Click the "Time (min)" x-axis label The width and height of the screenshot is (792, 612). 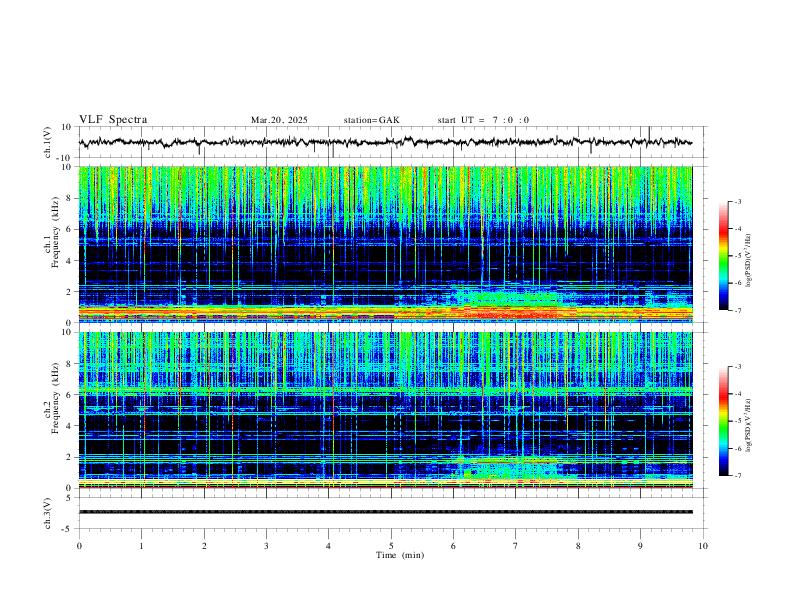pos(400,555)
